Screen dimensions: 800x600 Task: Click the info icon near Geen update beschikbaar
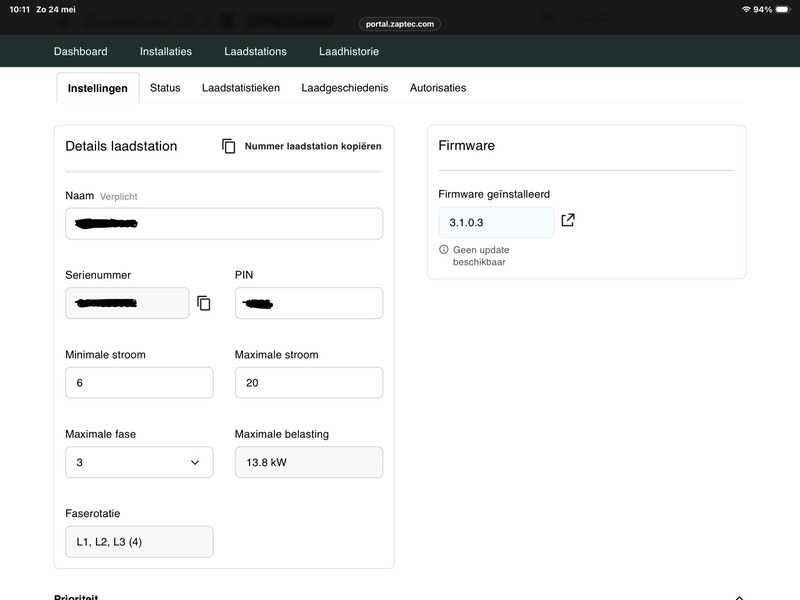(x=444, y=249)
